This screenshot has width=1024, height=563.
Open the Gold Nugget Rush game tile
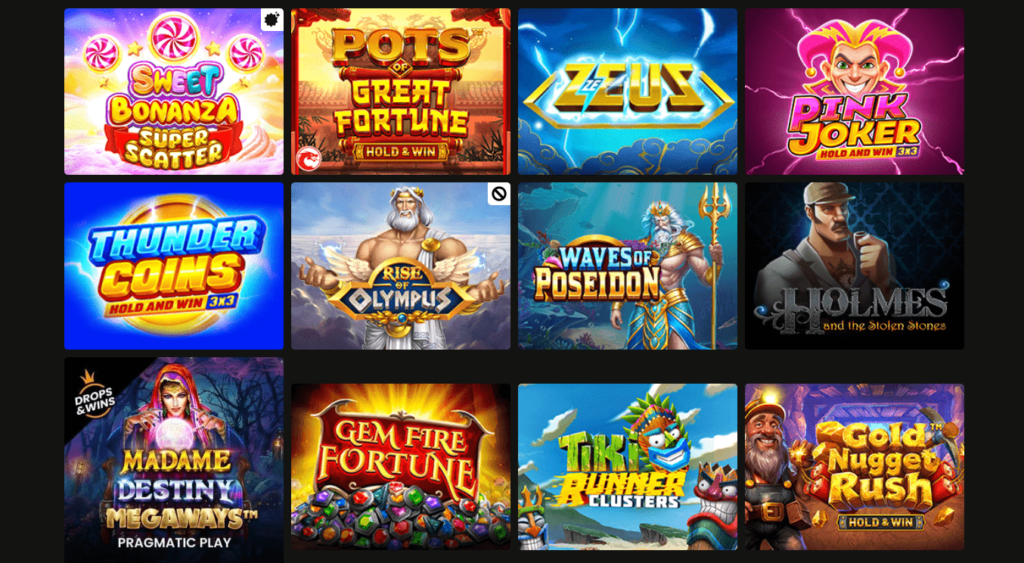click(854, 466)
